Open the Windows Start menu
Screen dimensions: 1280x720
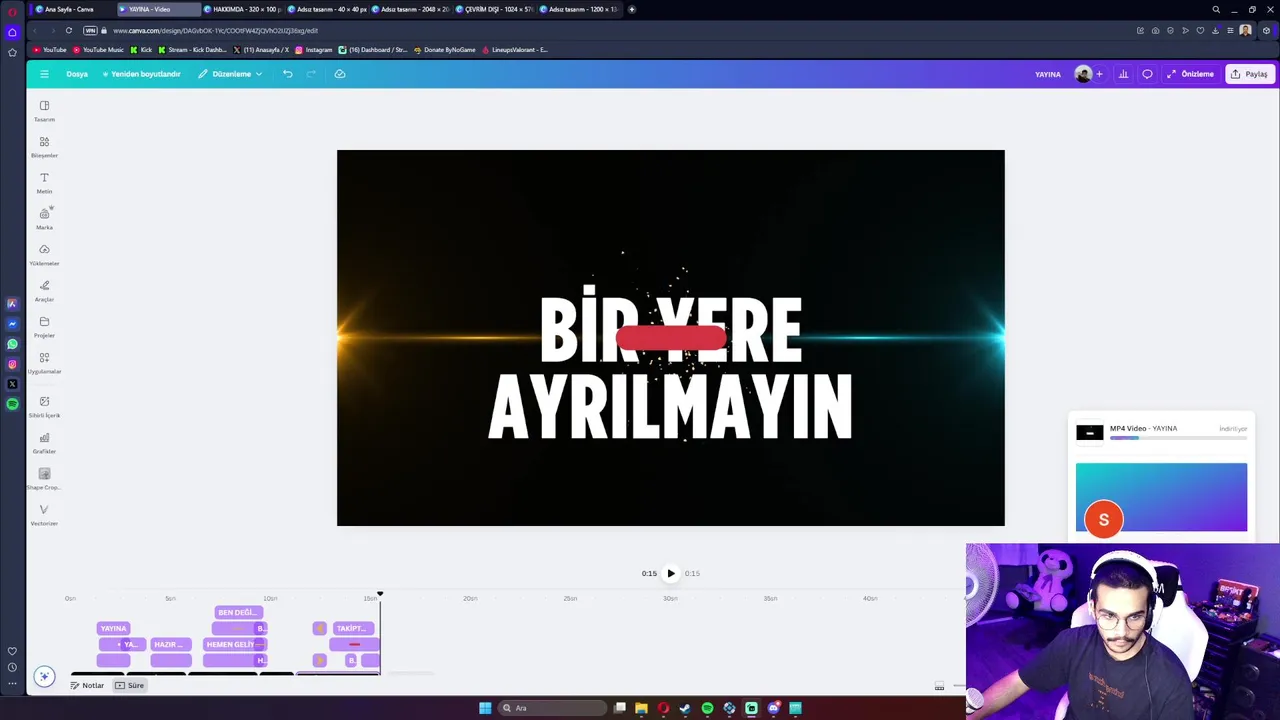[x=485, y=708]
